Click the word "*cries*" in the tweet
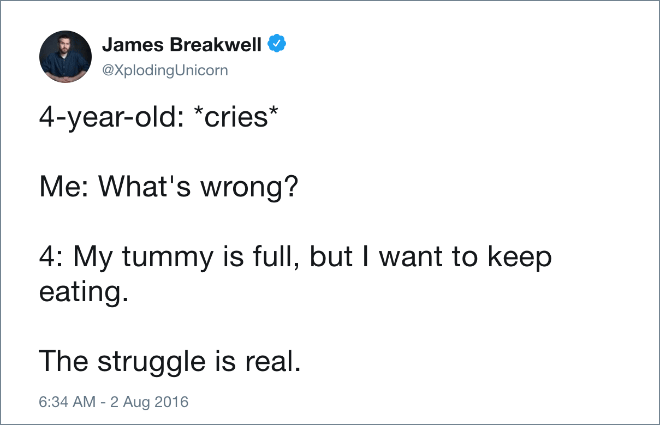This screenshot has height=425, width=660. 236,116
